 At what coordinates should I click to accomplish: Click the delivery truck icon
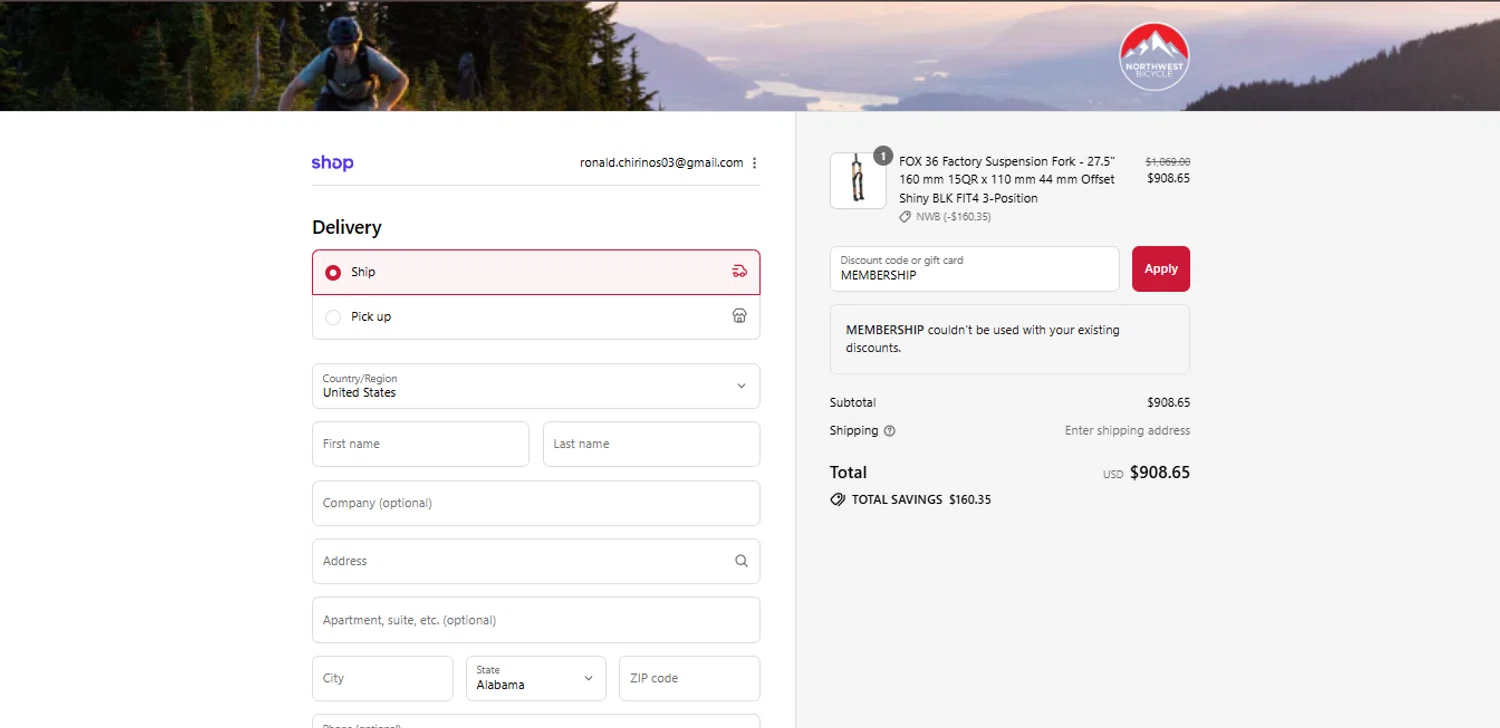coord(739,272)
